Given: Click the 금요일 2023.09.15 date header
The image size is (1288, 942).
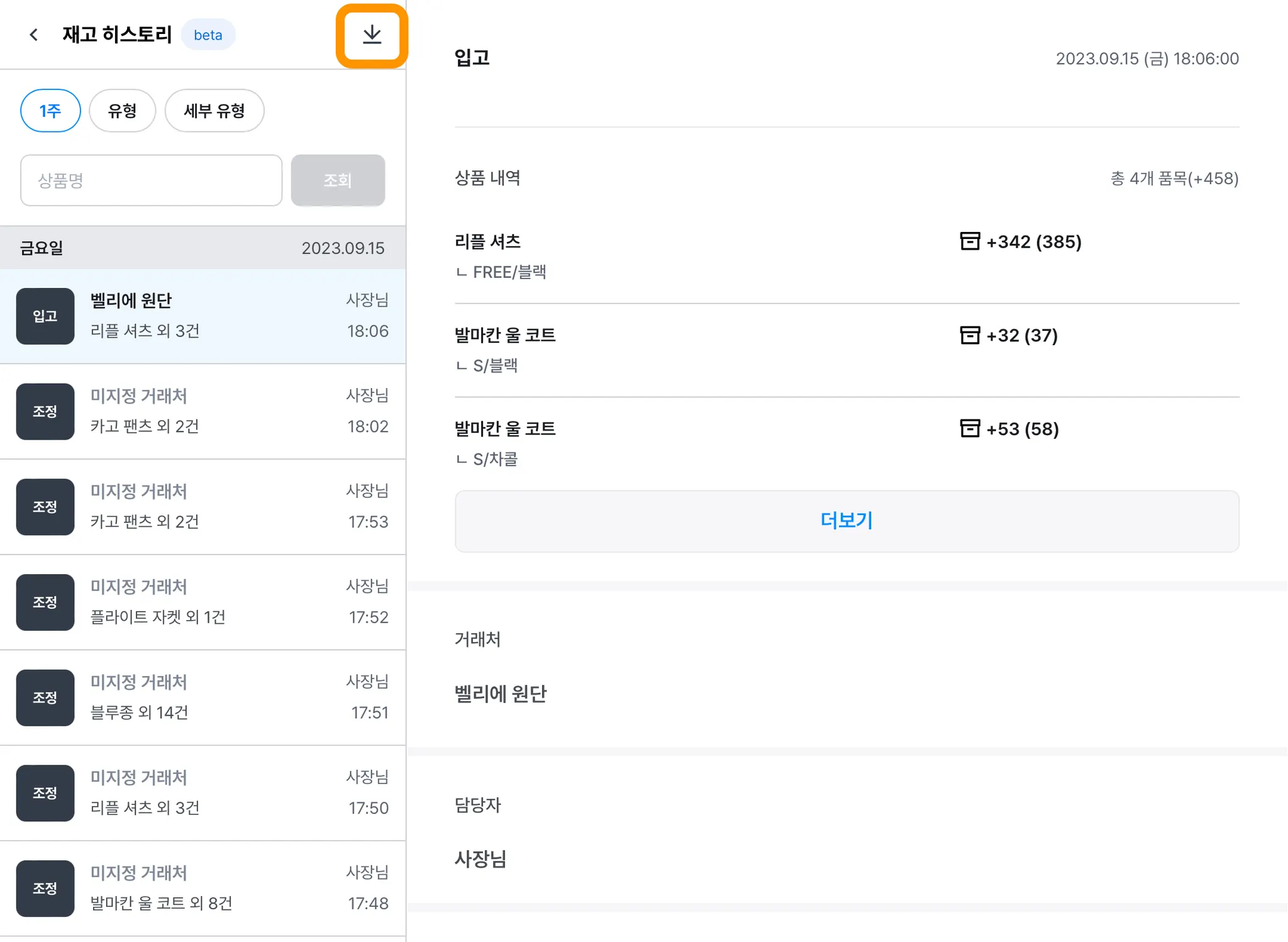Looking at the screenshot, I should tap(203, 248).
